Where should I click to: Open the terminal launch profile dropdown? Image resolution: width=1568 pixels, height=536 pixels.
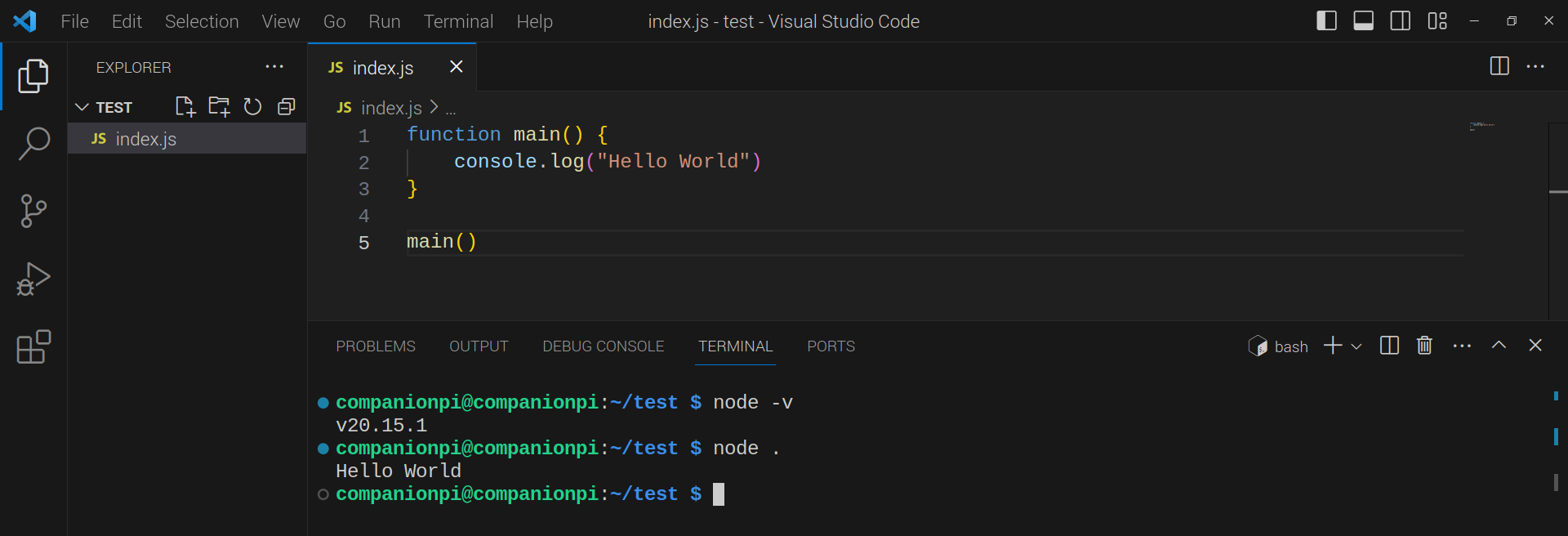click(1356, 346)
